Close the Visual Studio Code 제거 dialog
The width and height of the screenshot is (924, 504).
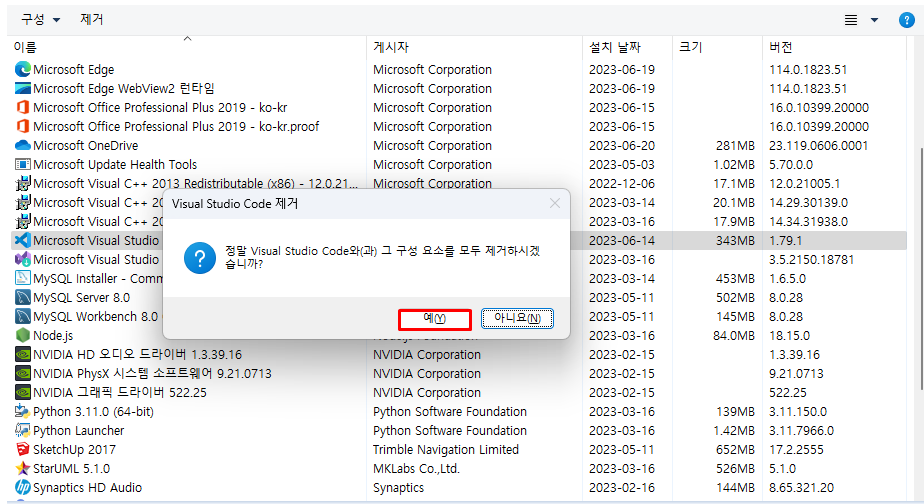pos(555,203)
